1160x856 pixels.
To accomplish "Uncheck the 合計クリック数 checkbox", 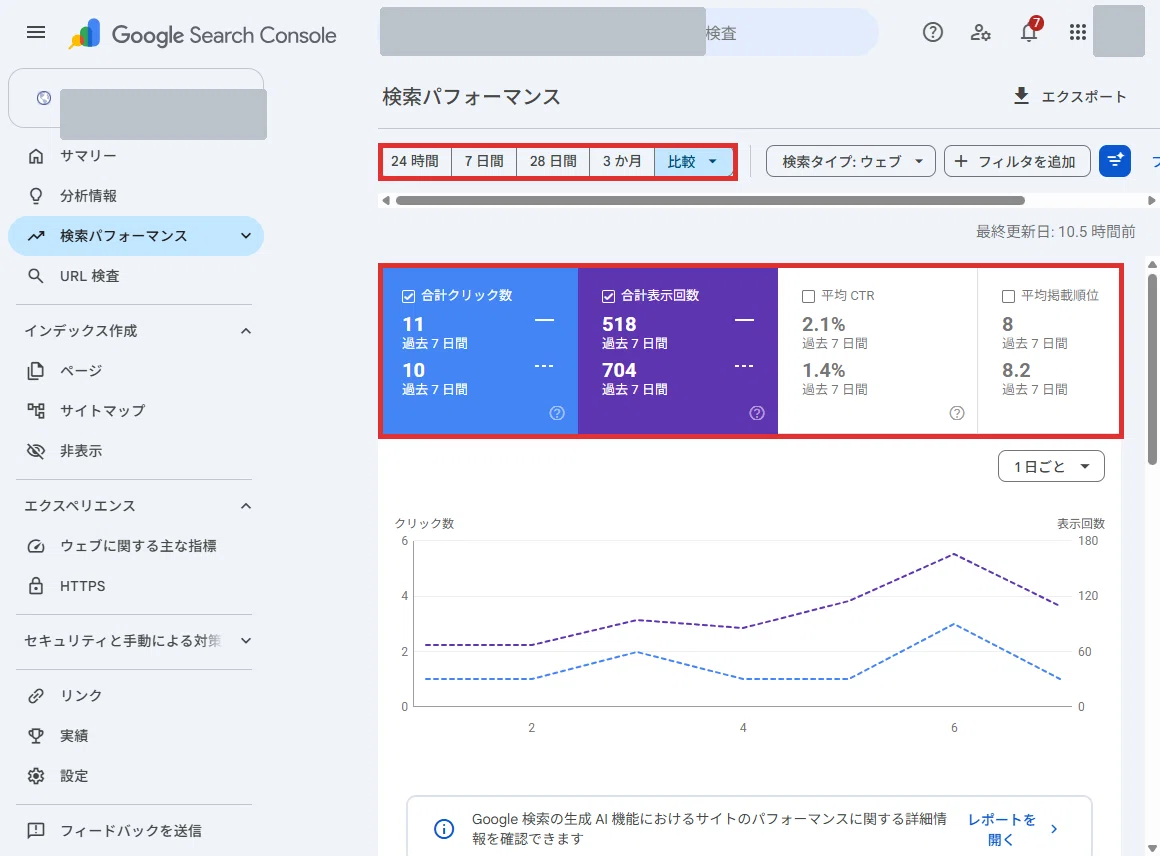I will (x=408, y=296).
